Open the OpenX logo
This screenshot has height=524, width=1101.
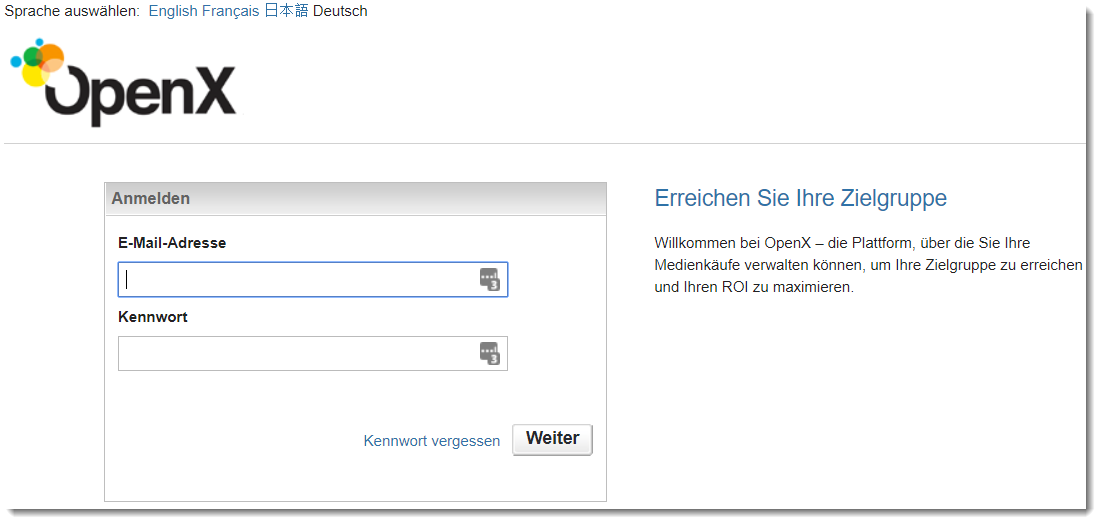coord(124,82)
